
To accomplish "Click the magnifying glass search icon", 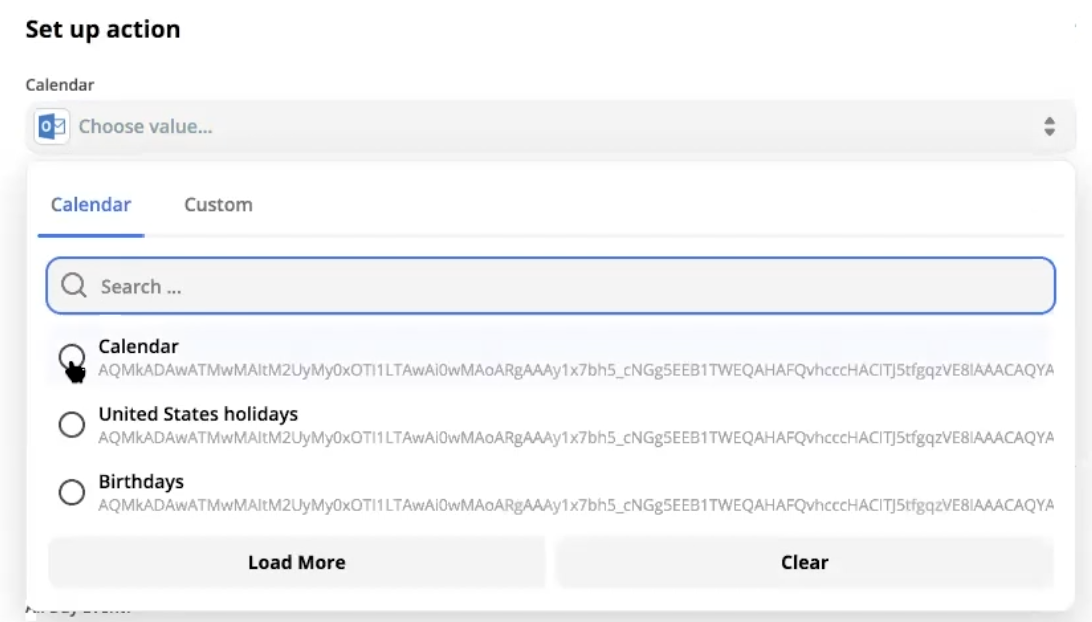I will pos(73,286).
